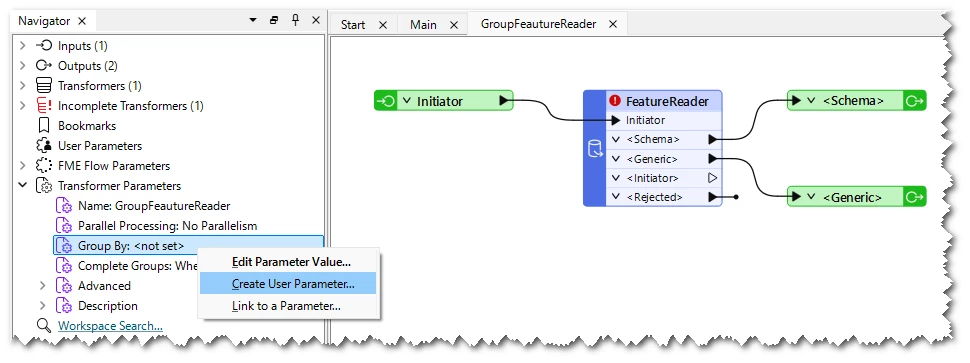Select Parallel Processing: No Parallelism row

(x=167, y=226)
